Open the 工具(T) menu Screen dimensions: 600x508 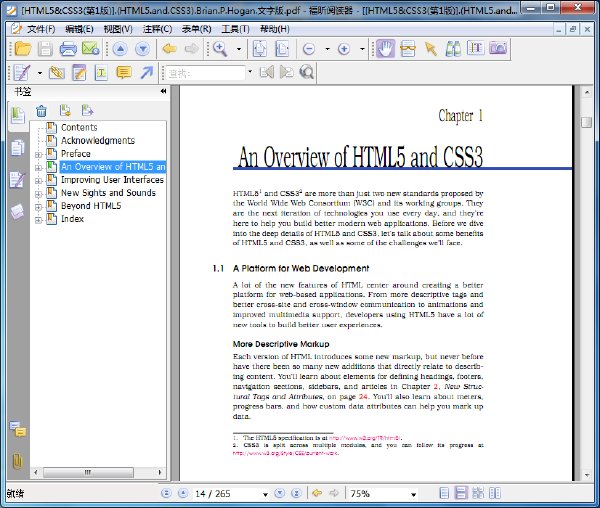pyautogui.click(x=235, y=29)
